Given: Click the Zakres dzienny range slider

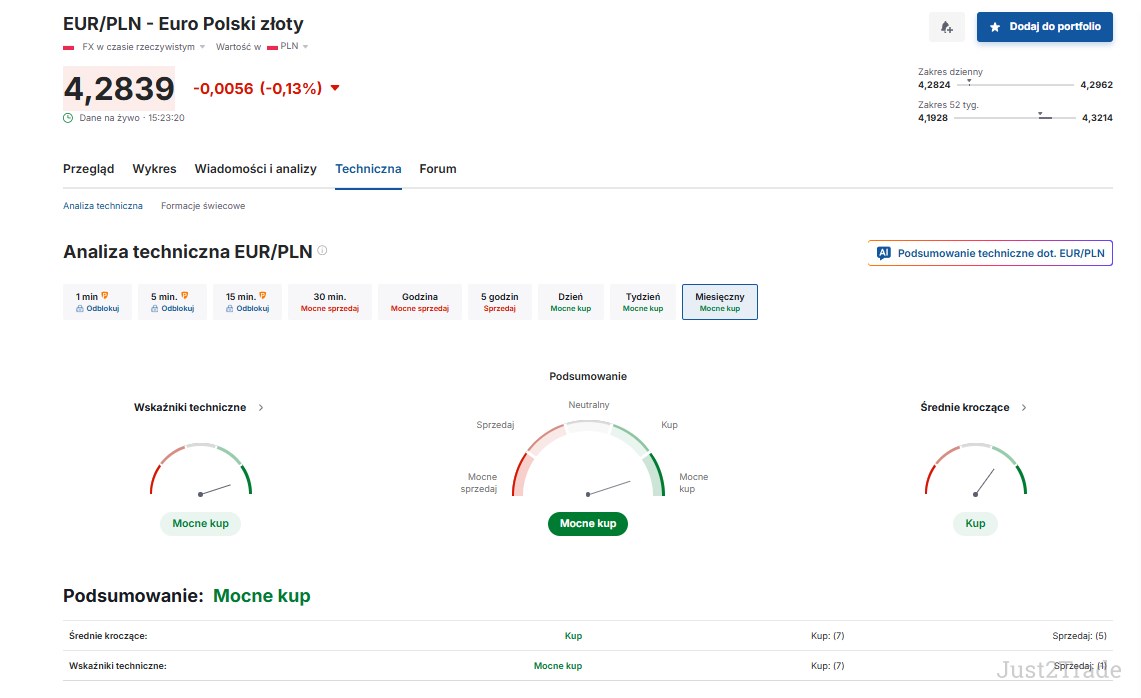Looking at the screenshot, I should point(1015,84).
